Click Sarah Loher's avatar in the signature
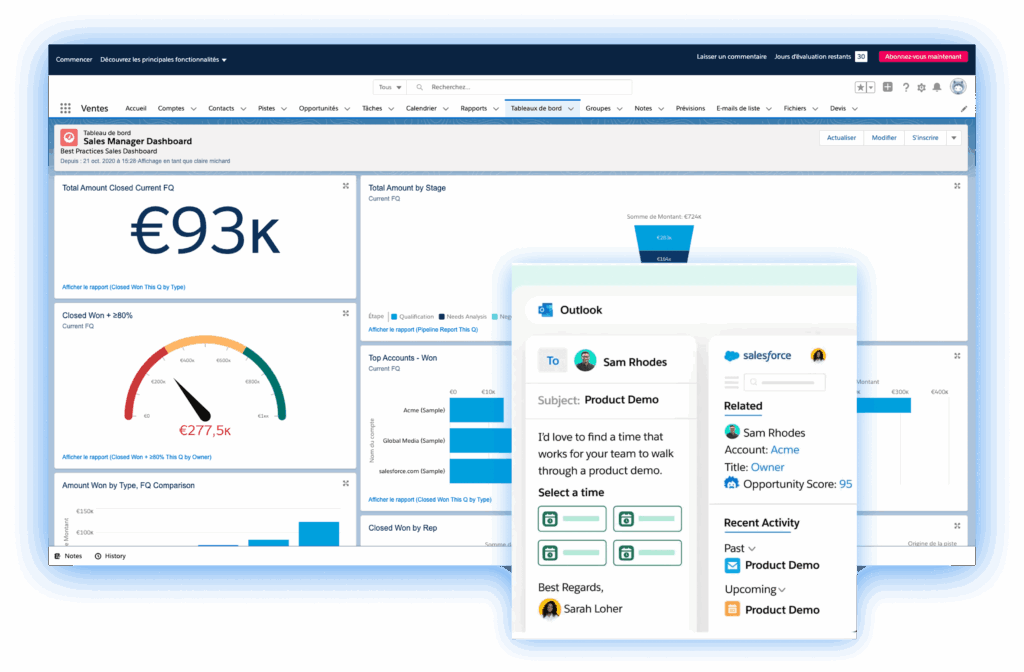The image size is (1024, 672). tap(549, 609)
